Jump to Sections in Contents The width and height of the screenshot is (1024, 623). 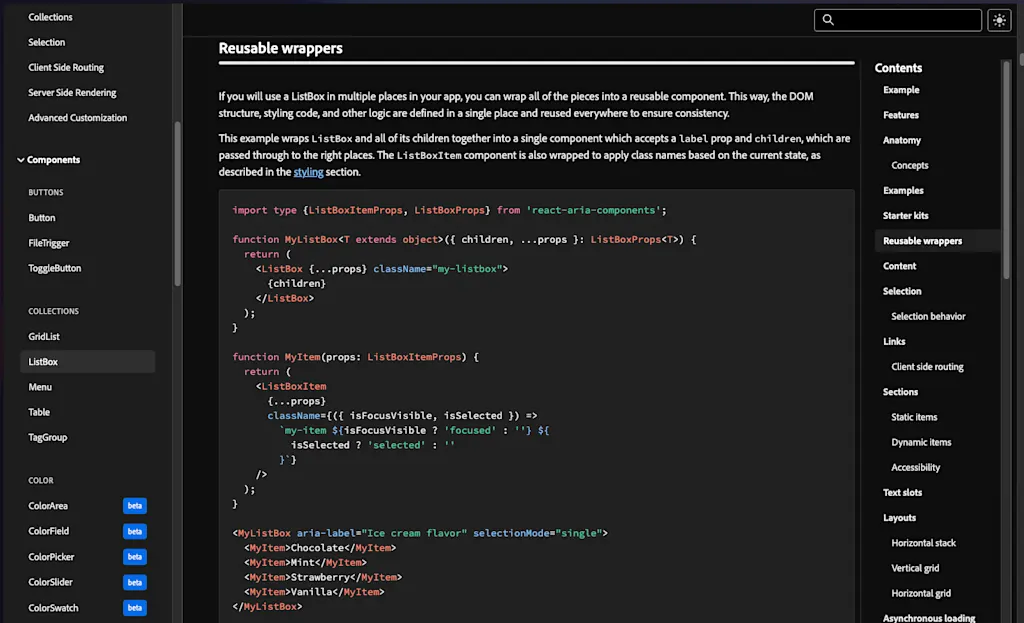click(x=900, y=392)
